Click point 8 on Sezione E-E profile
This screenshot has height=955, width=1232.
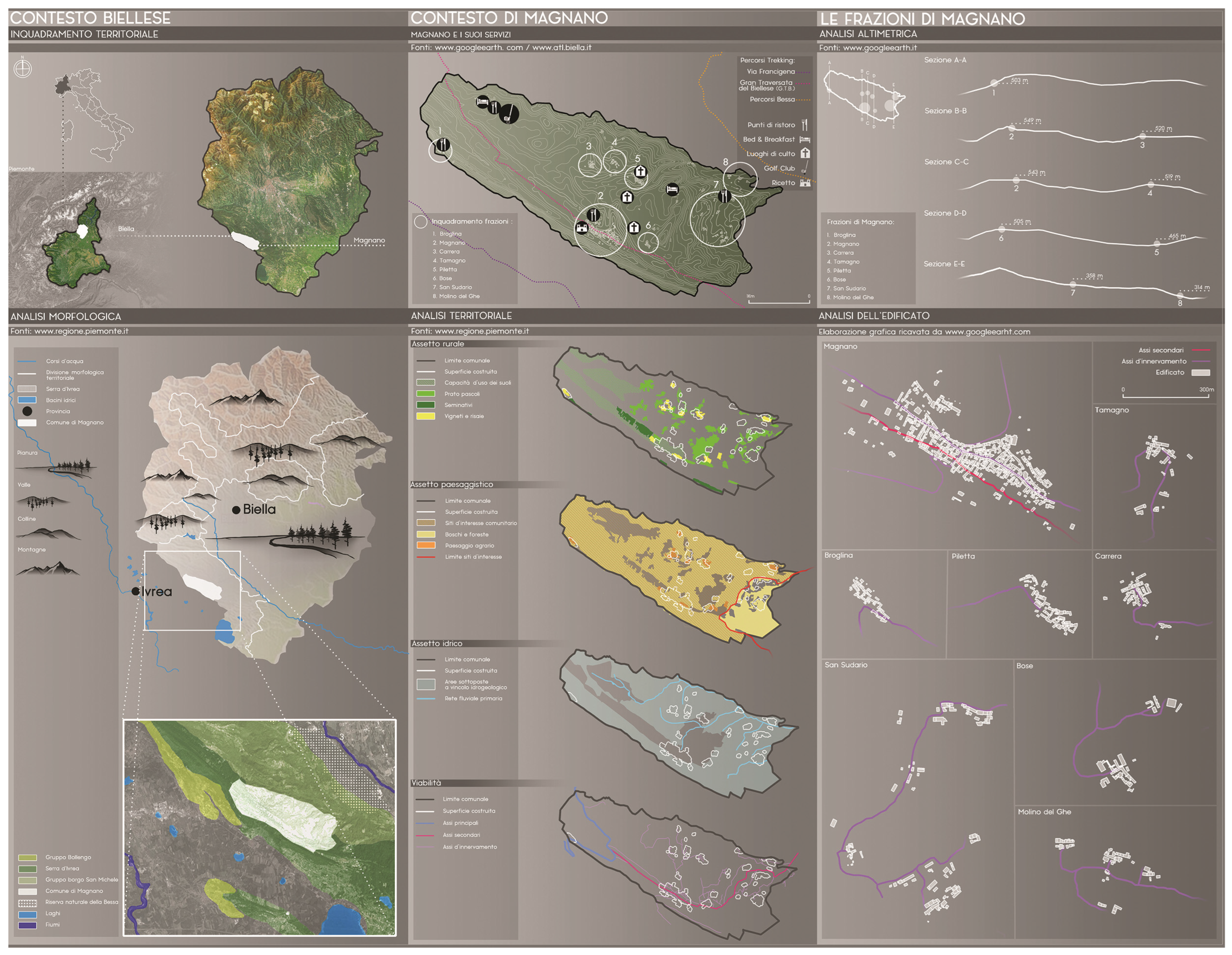point(1180,295)
